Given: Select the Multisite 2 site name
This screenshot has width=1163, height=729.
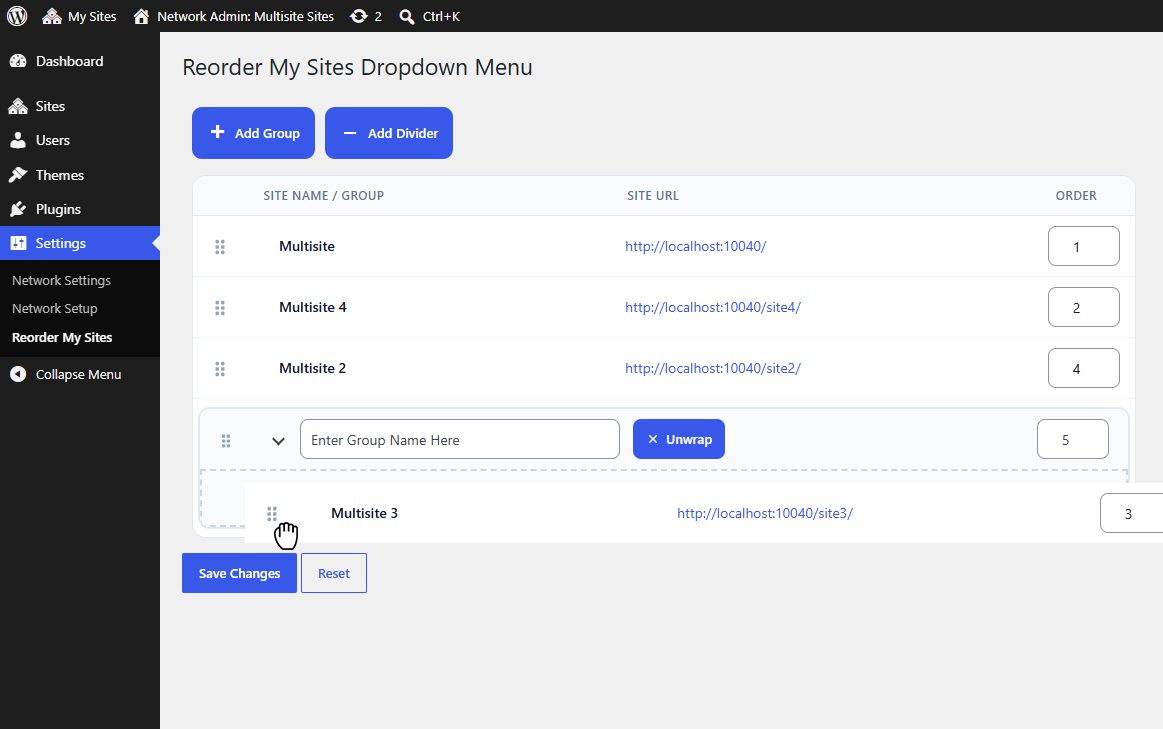Looking at the screenshot, I should tap(312, 368).
